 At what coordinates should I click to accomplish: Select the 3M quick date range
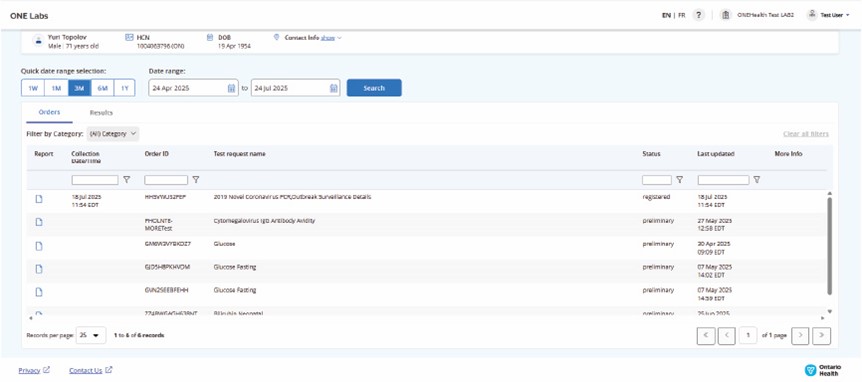click(79, 88)
